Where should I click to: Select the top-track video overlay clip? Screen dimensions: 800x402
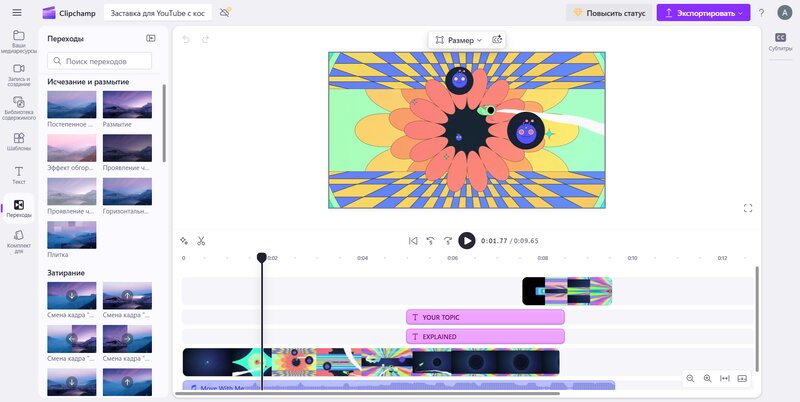click(567, 291)
